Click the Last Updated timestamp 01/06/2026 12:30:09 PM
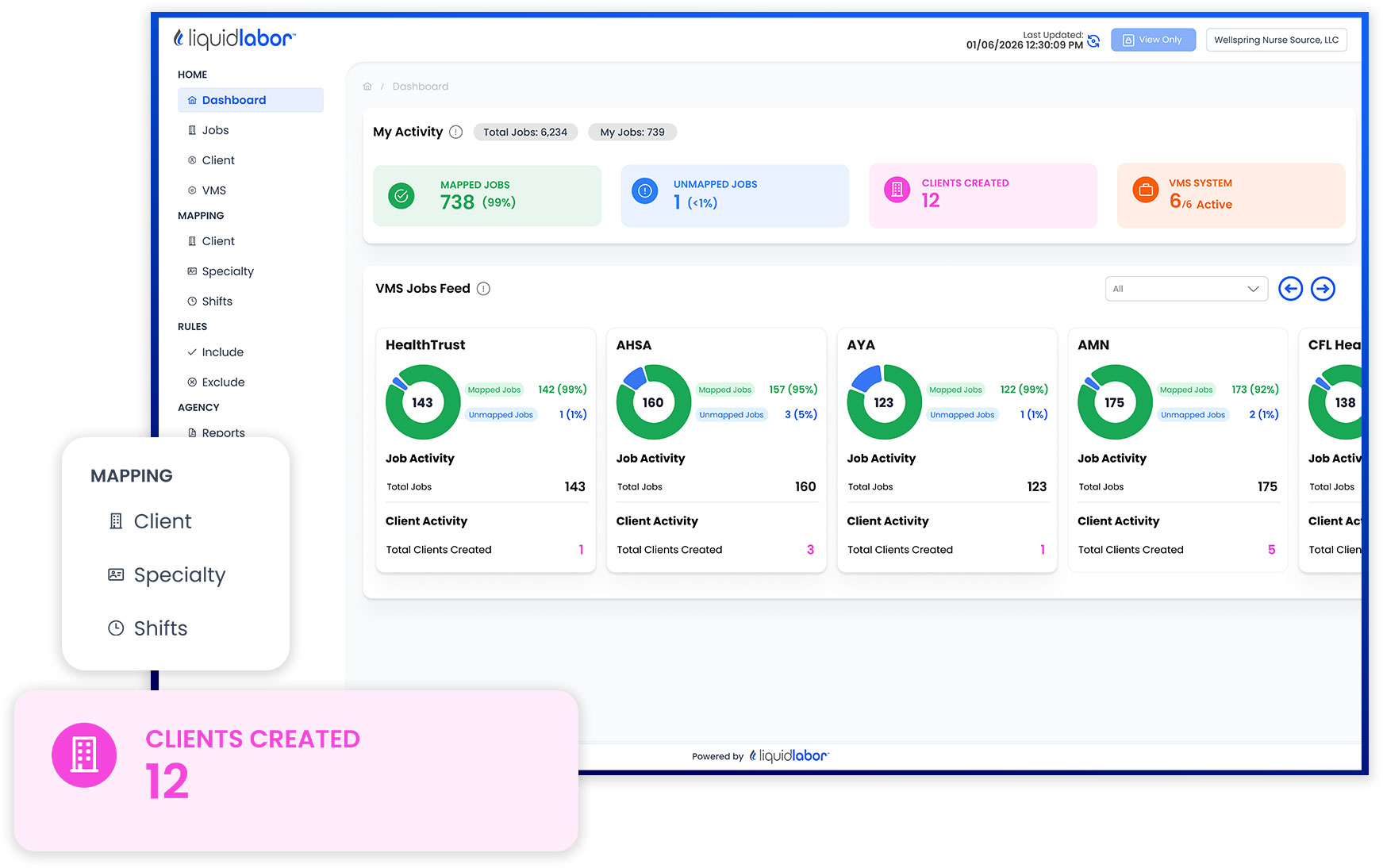 (1024, 45)
